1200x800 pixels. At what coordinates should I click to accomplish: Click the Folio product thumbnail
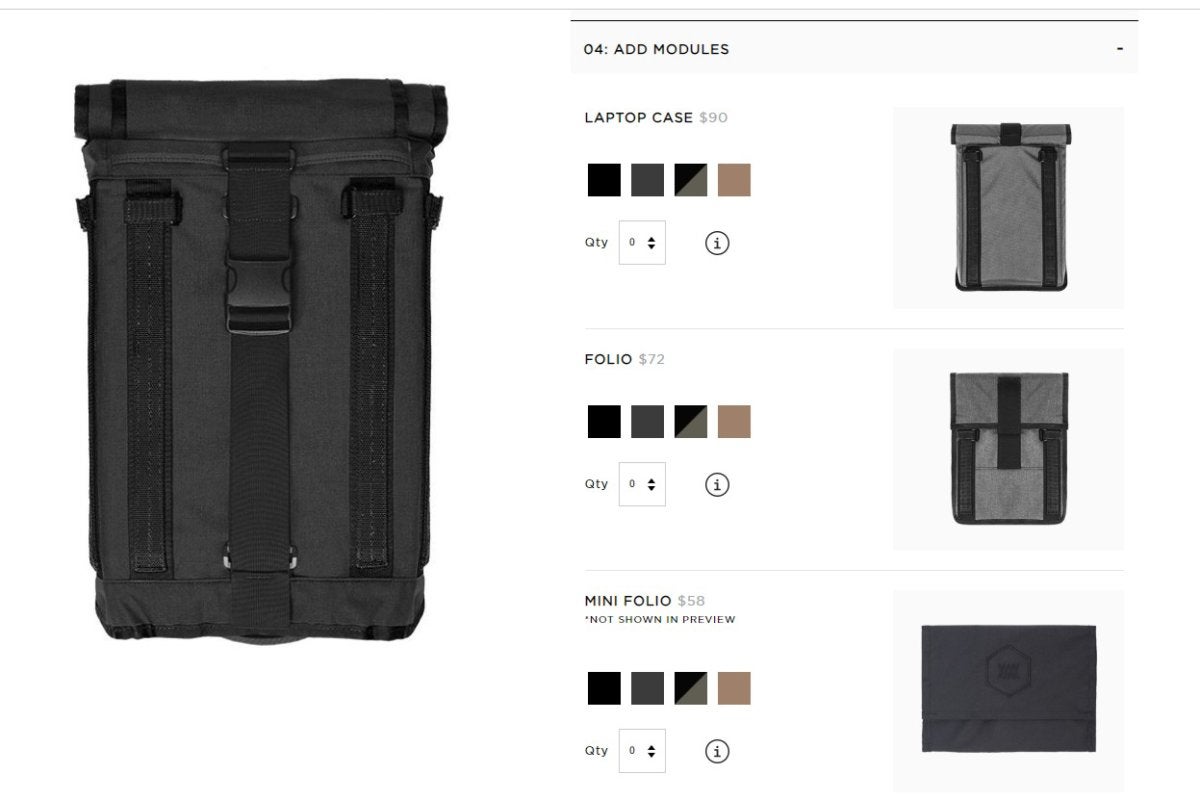[1008, 449]
